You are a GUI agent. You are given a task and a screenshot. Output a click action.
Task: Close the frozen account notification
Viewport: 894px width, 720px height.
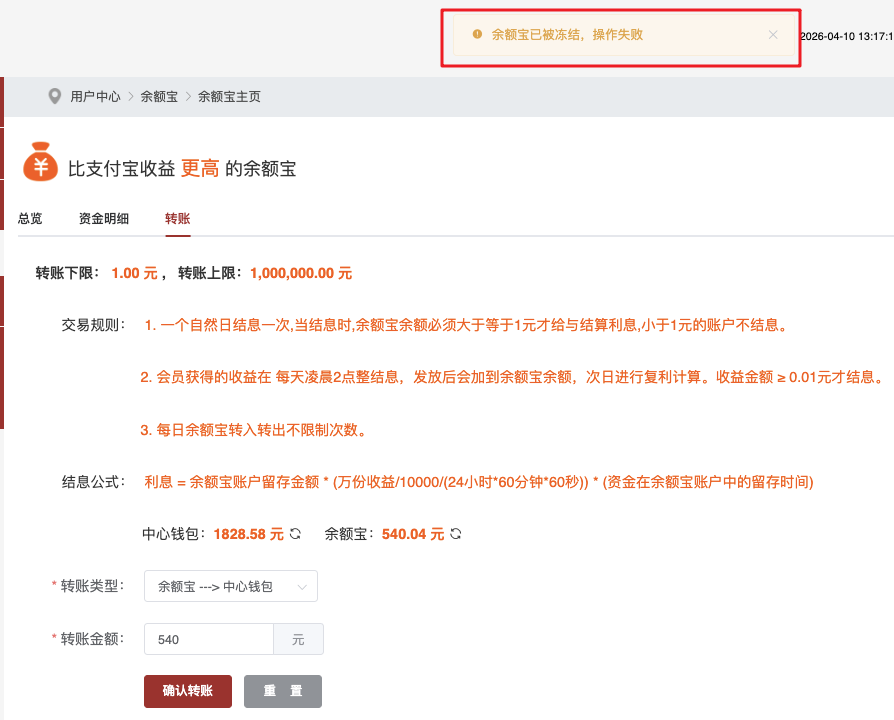[x=772, y=35]
